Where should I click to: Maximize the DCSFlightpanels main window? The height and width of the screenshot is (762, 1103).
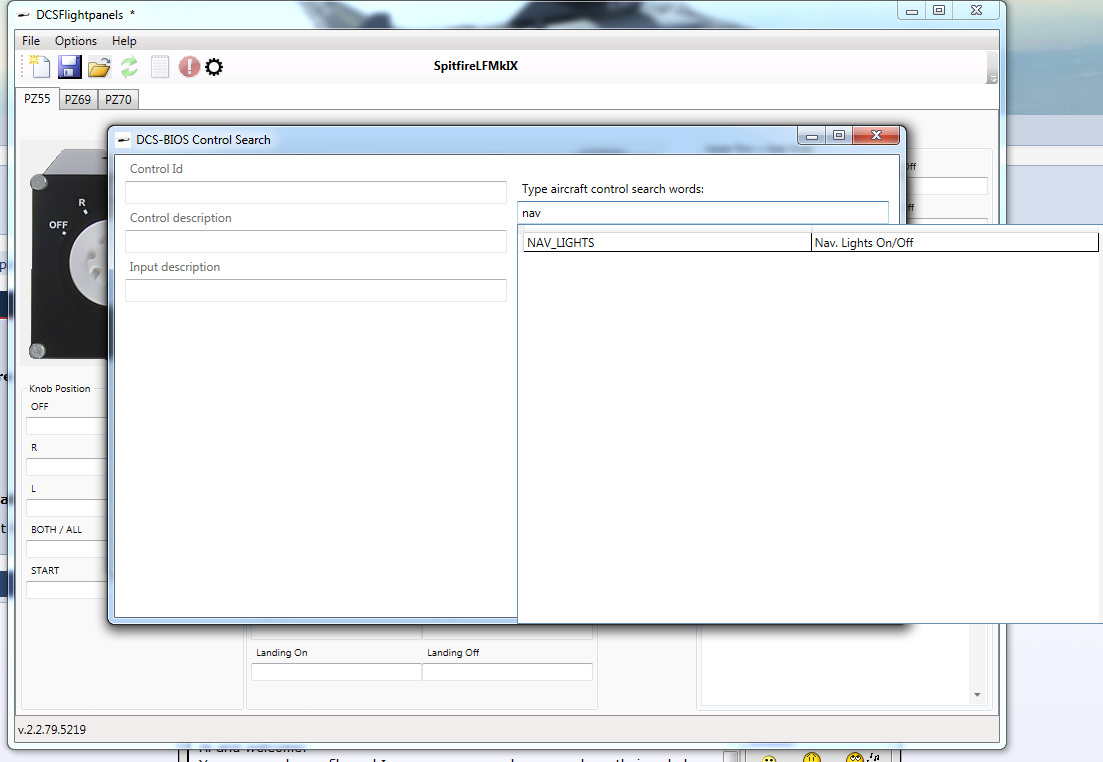coord(939,11)
